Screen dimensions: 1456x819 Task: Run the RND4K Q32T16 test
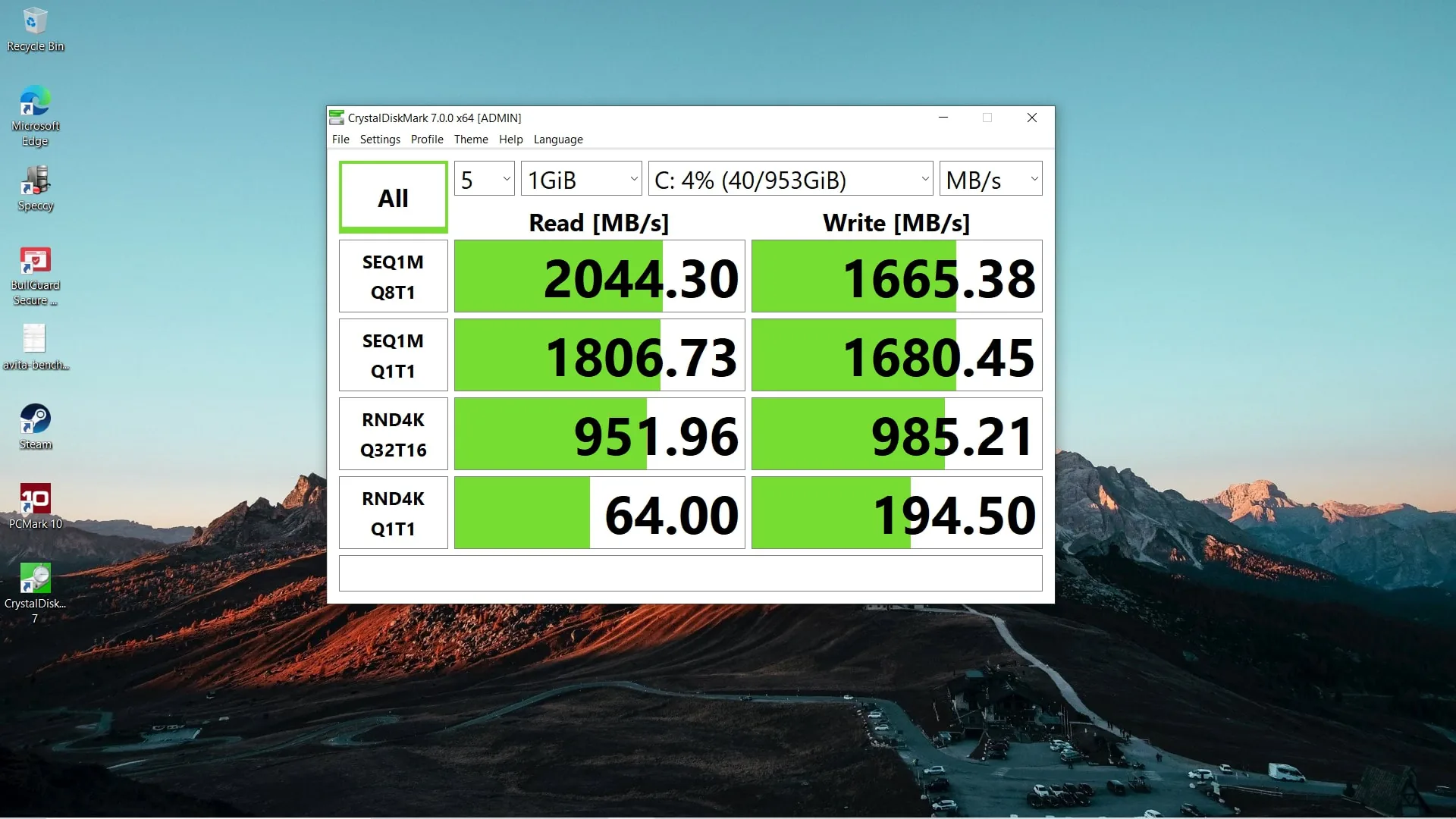point(394,434)
